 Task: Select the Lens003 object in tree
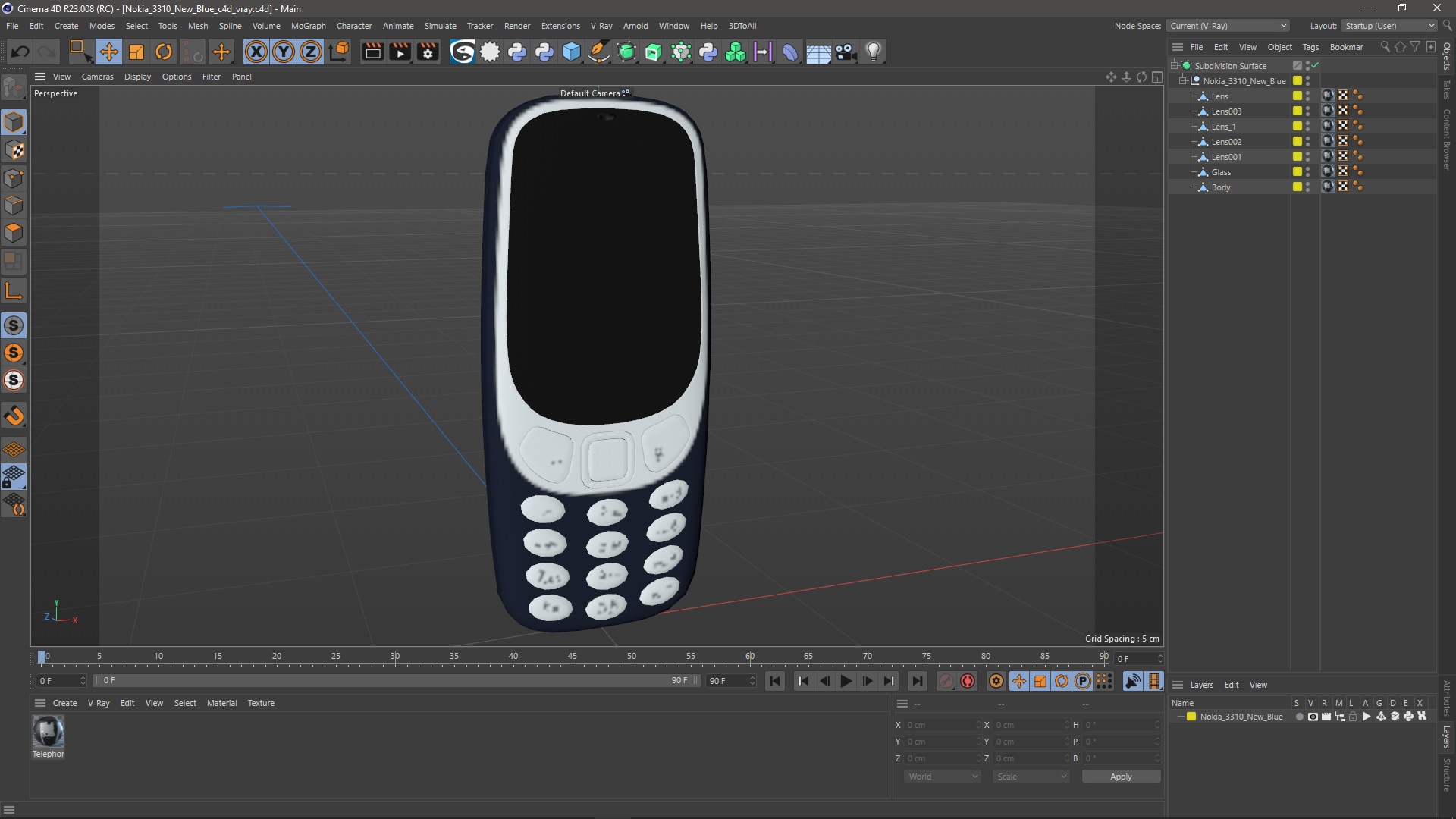point(1226,111)
